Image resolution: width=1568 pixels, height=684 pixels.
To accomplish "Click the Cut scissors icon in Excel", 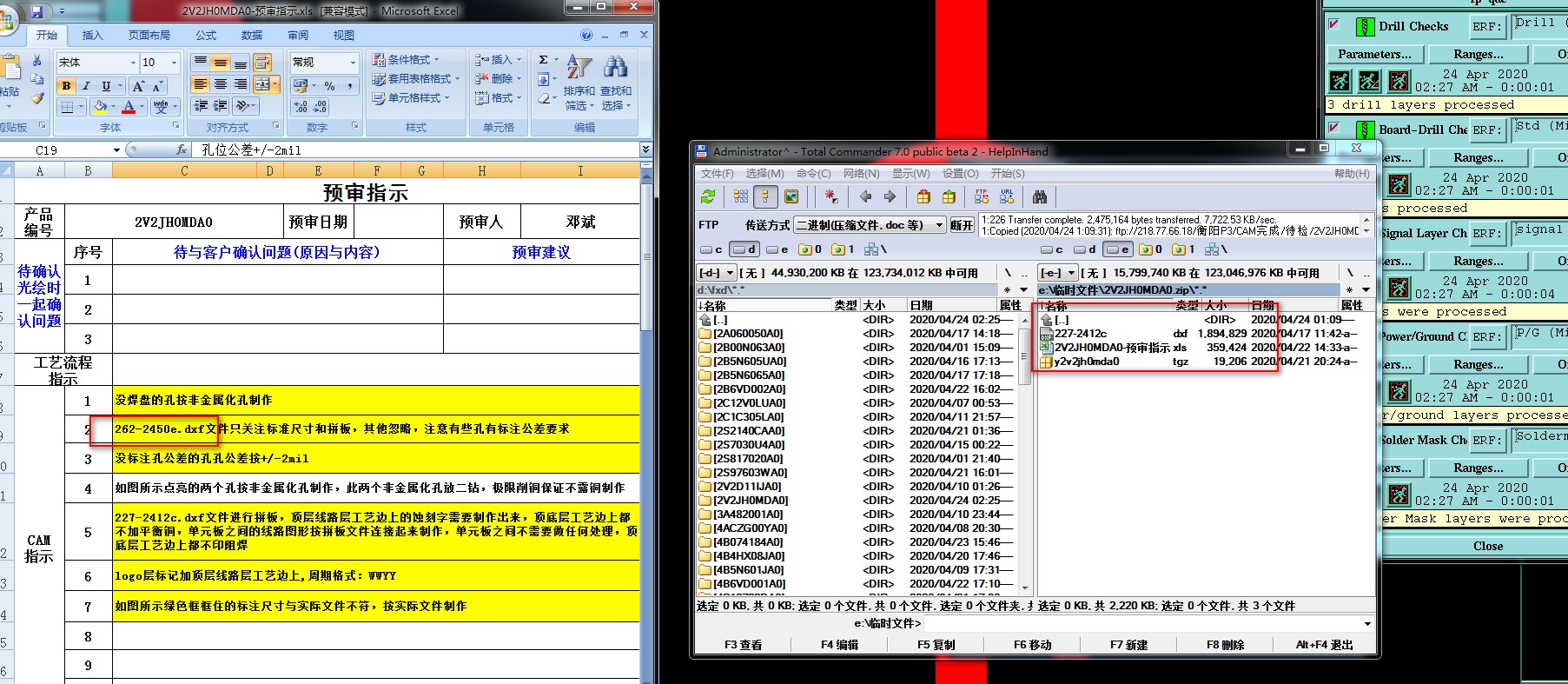I will click(x=37, y=61).
